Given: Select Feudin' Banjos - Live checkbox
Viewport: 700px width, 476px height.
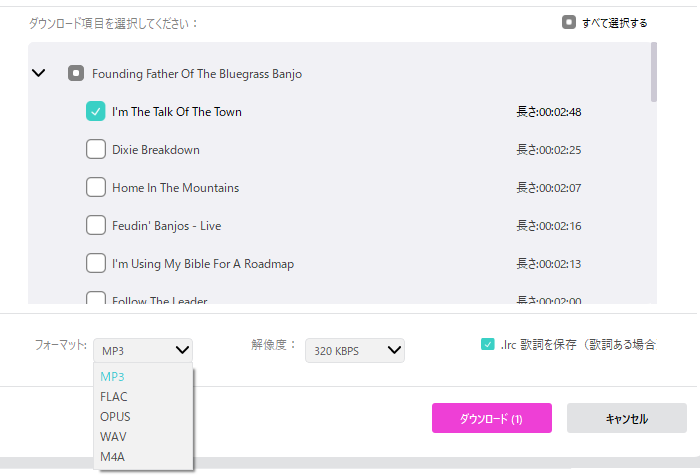Looking at the screenshot, I should coord(96,226).
